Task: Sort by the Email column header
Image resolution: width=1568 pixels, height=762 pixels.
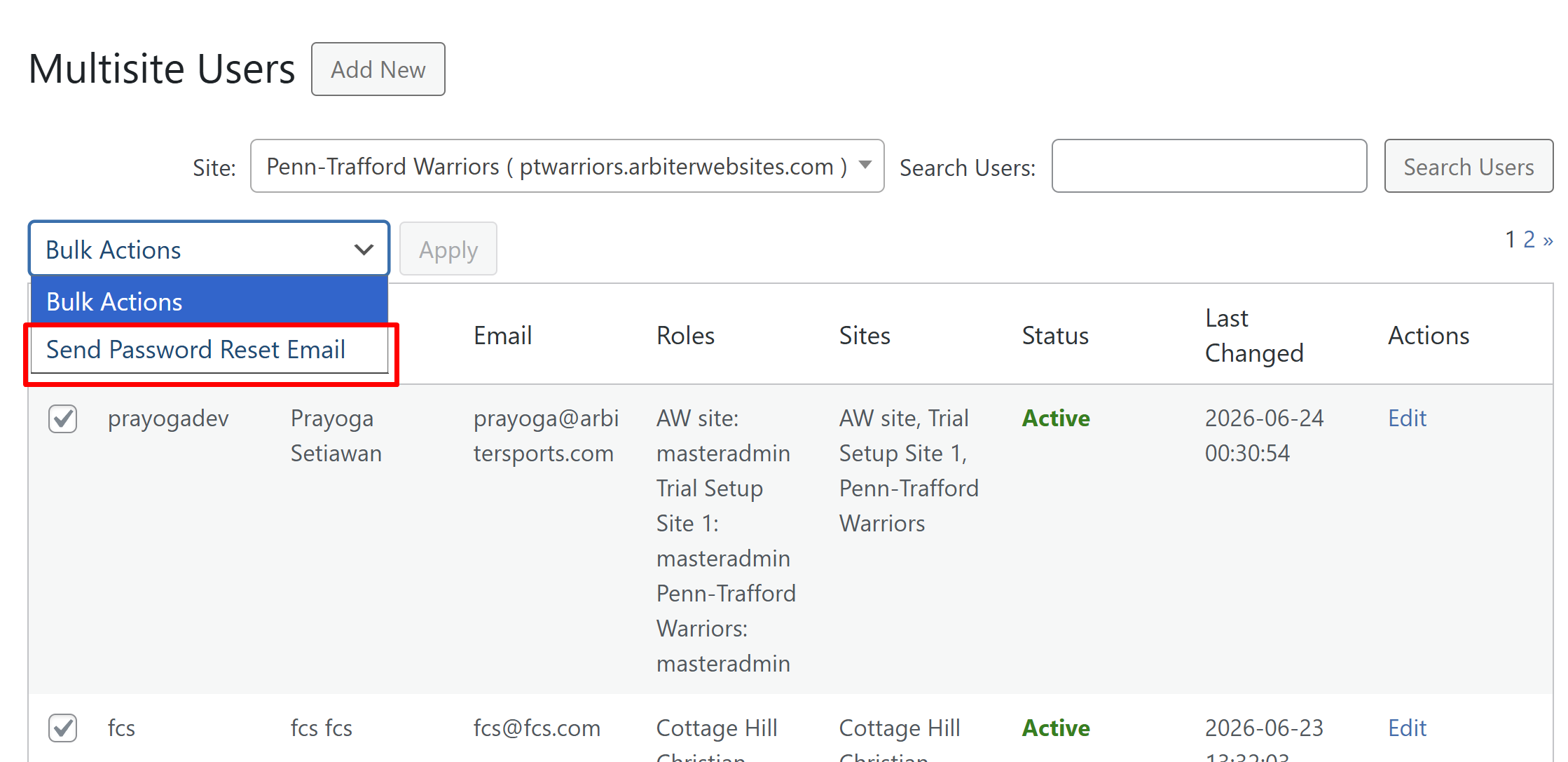Action: point(502,335)
